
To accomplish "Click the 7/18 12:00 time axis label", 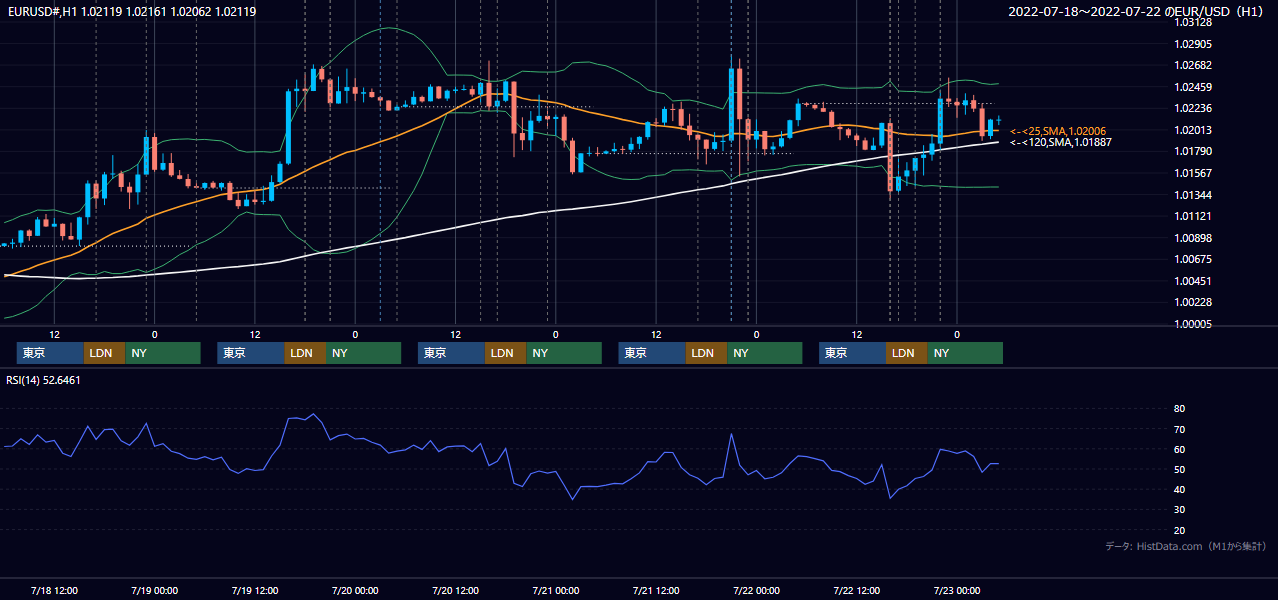I will pos(54,590).
